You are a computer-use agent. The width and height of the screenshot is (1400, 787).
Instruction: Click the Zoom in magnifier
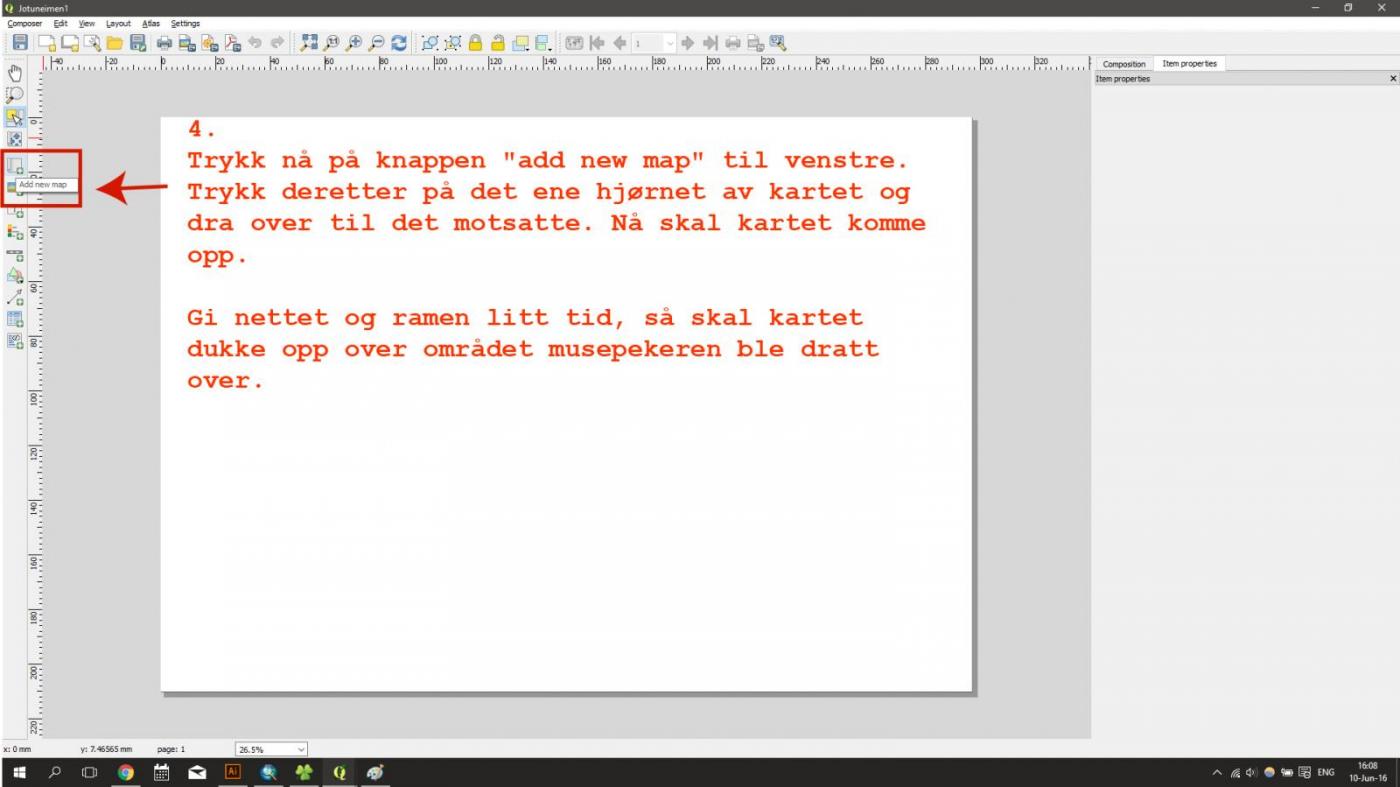point(354,43)
